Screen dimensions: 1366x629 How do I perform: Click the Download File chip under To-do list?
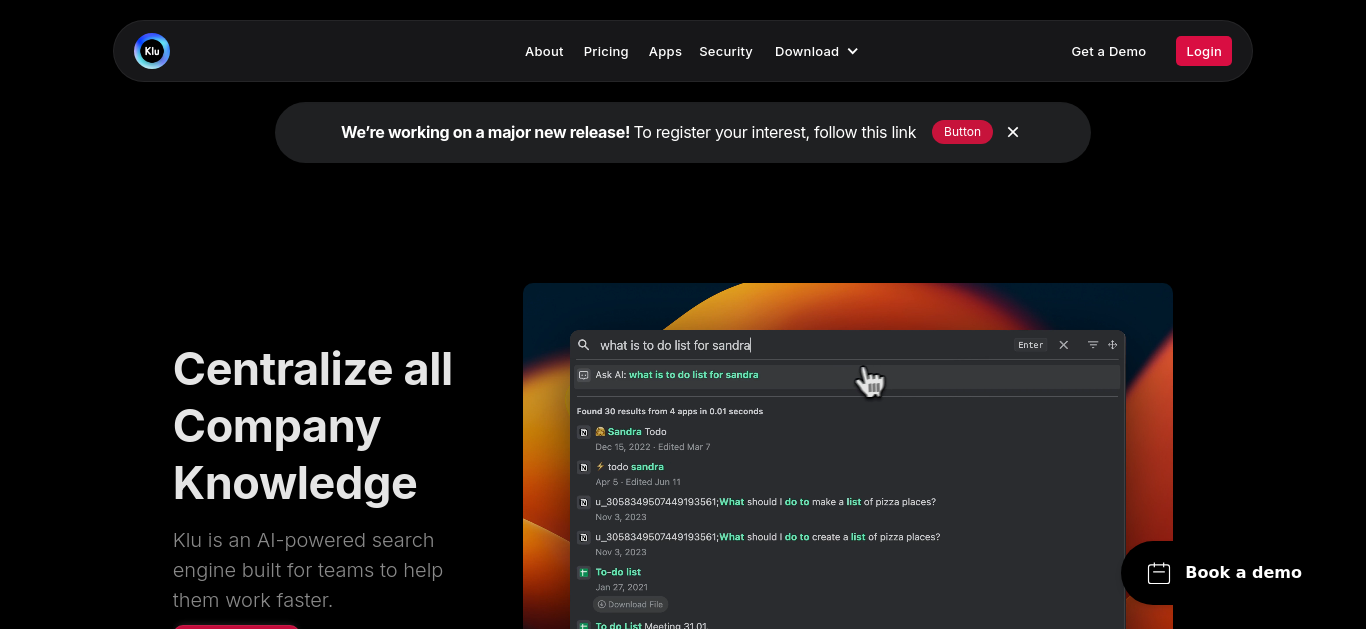click(630, 604)
